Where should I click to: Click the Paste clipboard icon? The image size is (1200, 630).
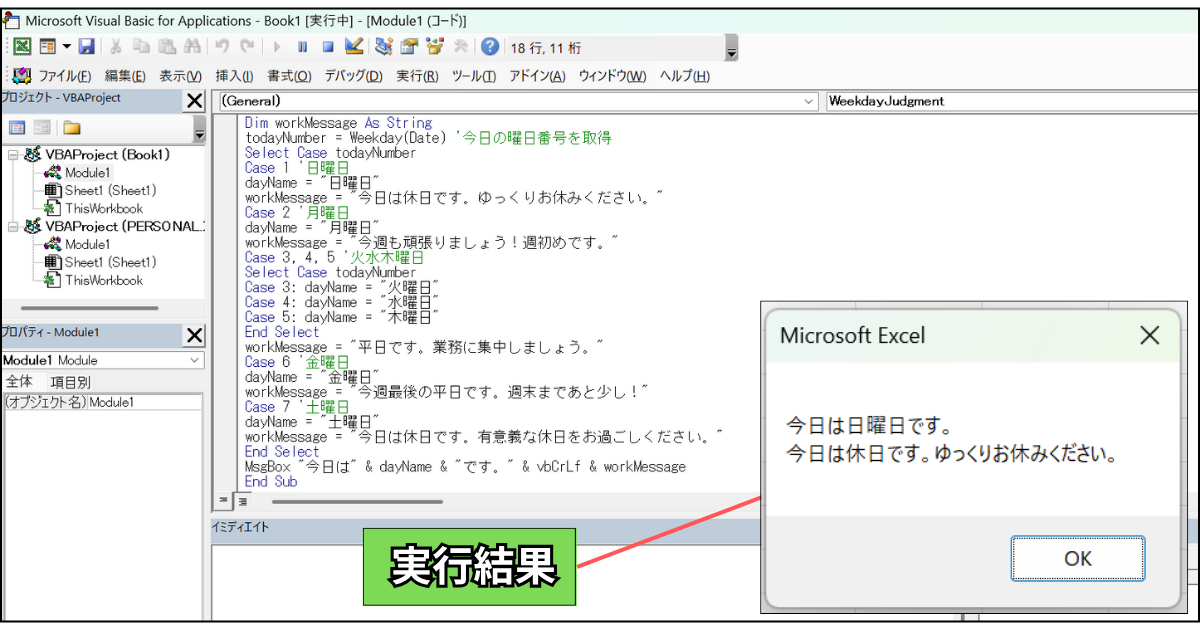click(x=167, y=46)
